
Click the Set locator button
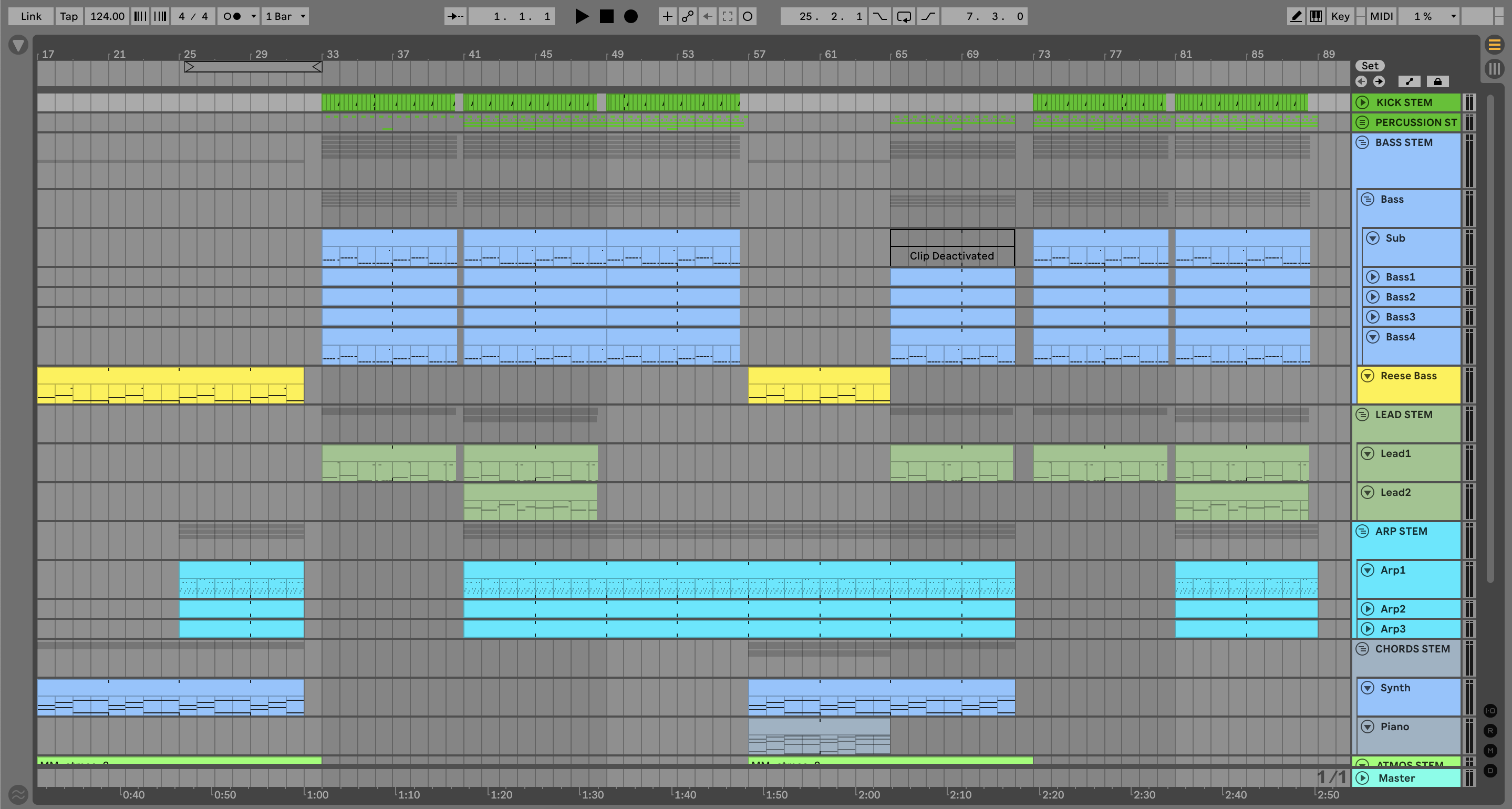1370,66
